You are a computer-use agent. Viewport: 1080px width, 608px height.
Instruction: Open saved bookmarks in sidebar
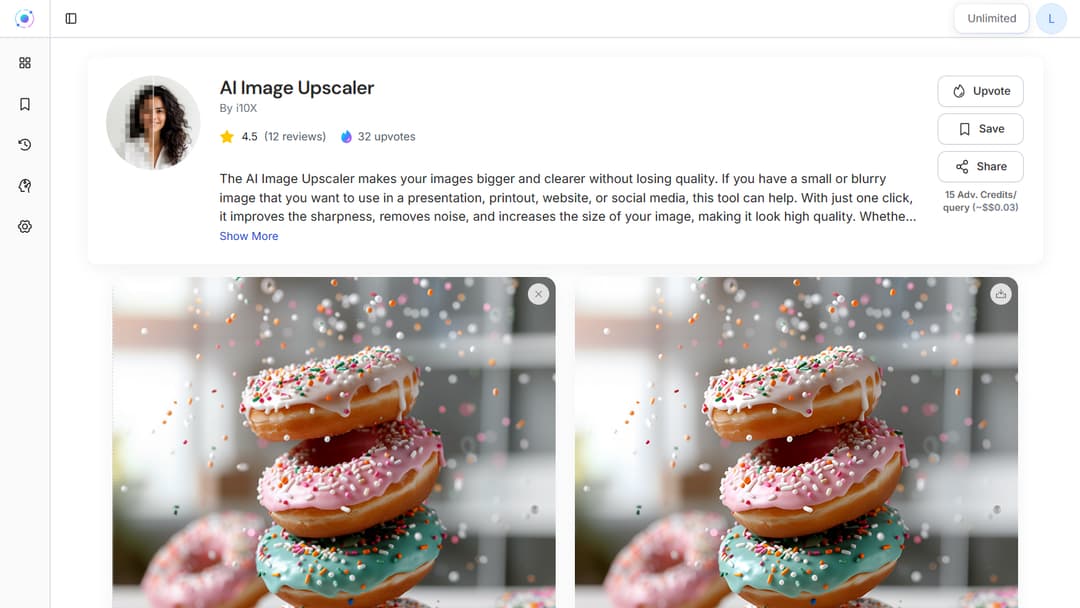click(25, 104)
